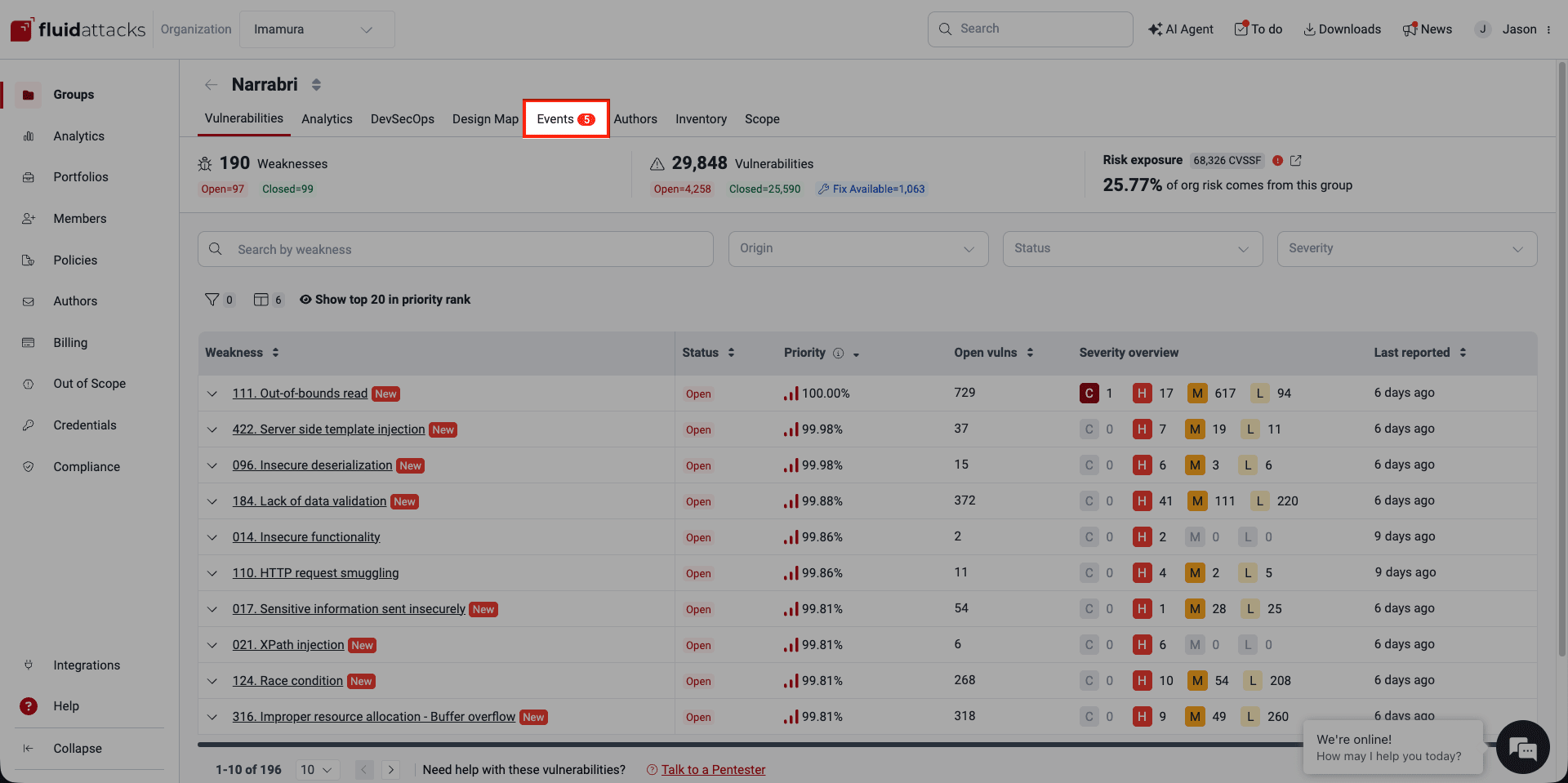Open Credentials from the sidebar

86,425
